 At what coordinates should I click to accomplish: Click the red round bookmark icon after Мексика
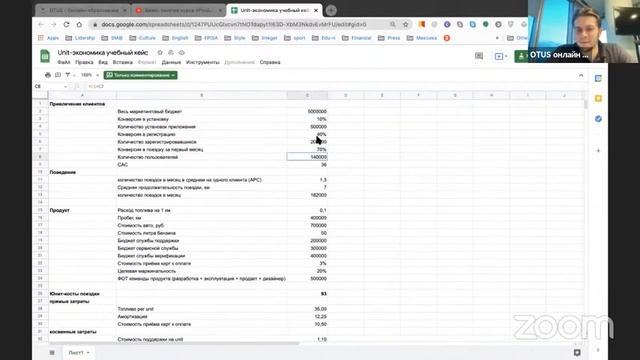tap(447, 38)
